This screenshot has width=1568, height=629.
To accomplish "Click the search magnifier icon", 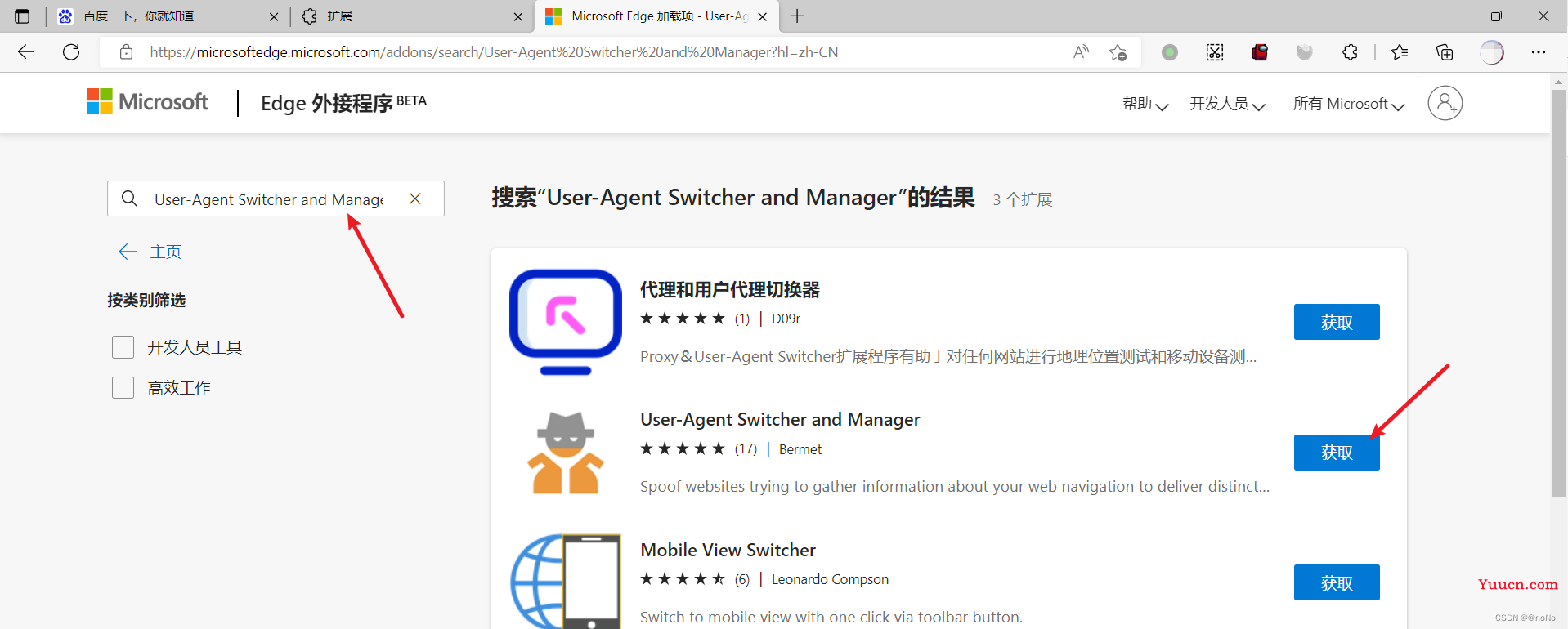I will (129, 199).
